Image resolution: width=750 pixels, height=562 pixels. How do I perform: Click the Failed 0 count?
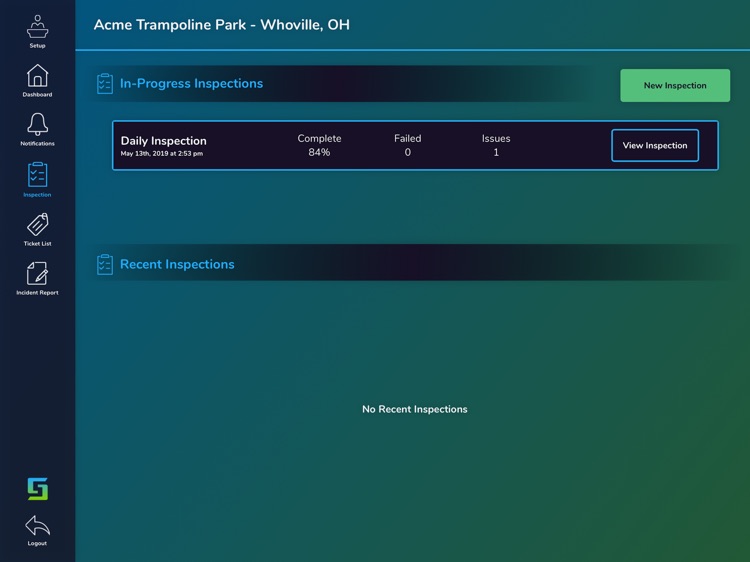pos(408,152)
